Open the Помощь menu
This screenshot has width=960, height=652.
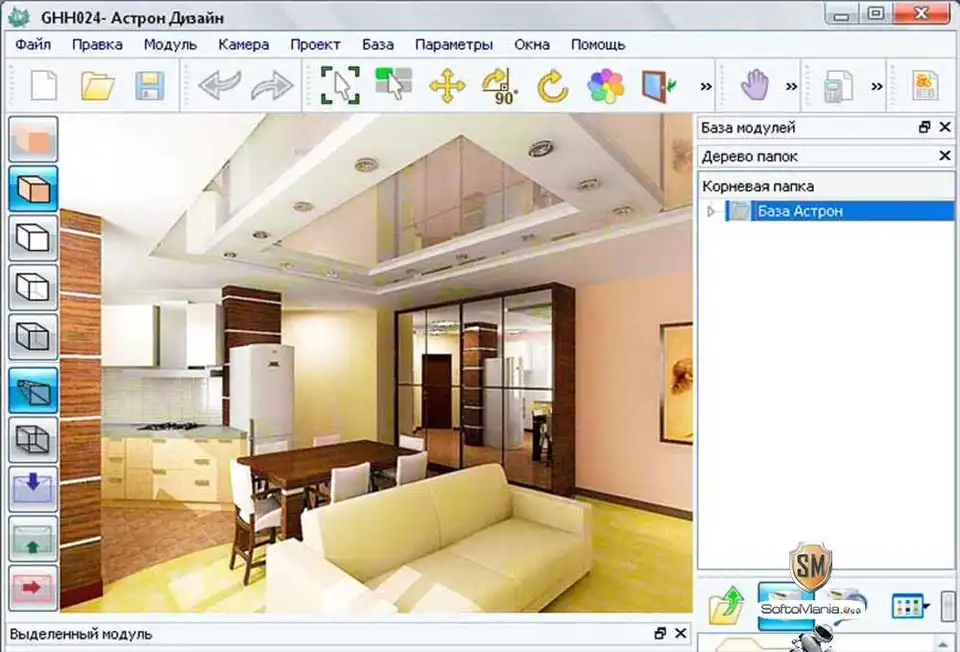(x=598, y=45)
